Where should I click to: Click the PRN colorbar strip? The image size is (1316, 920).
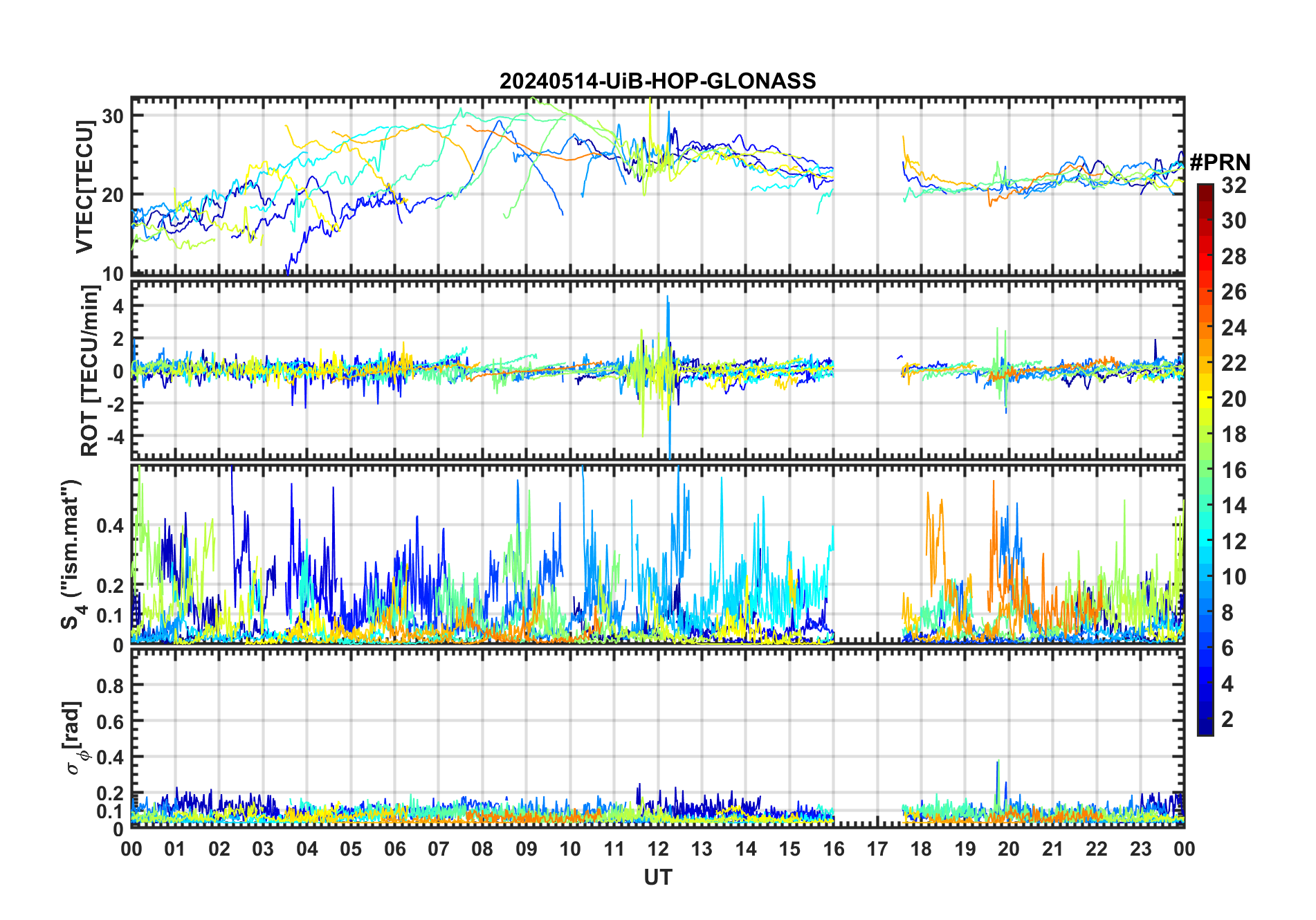(1205, 459)
